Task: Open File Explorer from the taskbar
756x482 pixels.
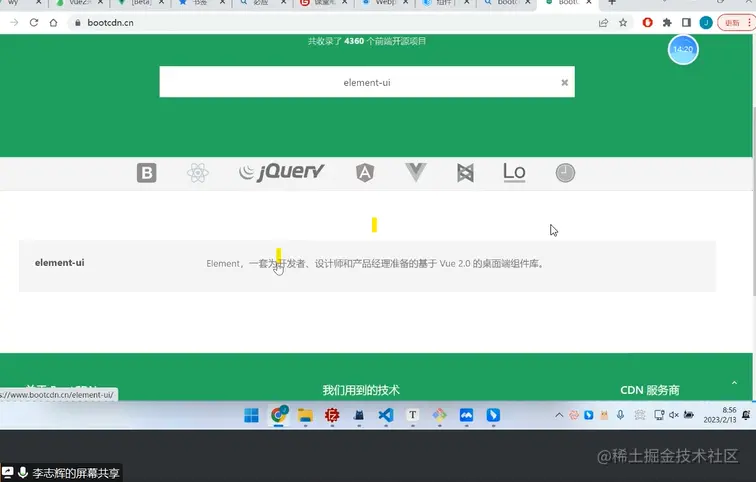Action: pos(305,415)
